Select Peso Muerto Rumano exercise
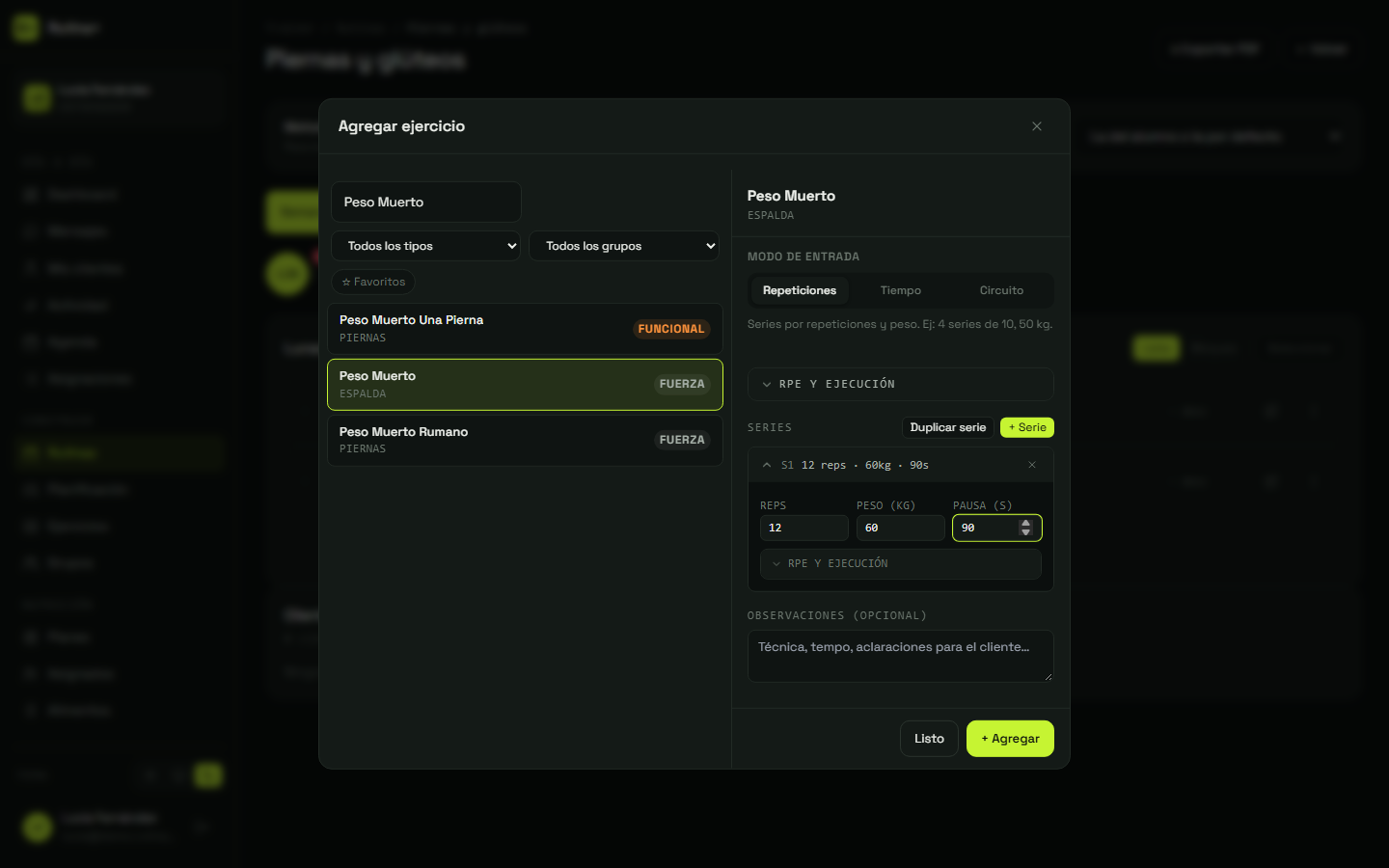The image size is (1389, 868). click(x=525, y=440)
